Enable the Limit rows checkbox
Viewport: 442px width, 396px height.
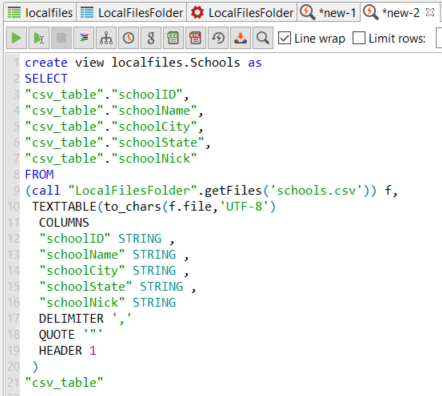pos(359,38)
